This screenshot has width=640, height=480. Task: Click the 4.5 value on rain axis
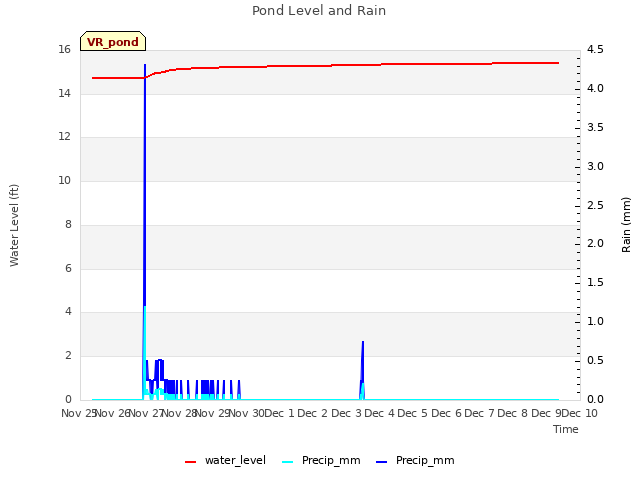(595, 50)
